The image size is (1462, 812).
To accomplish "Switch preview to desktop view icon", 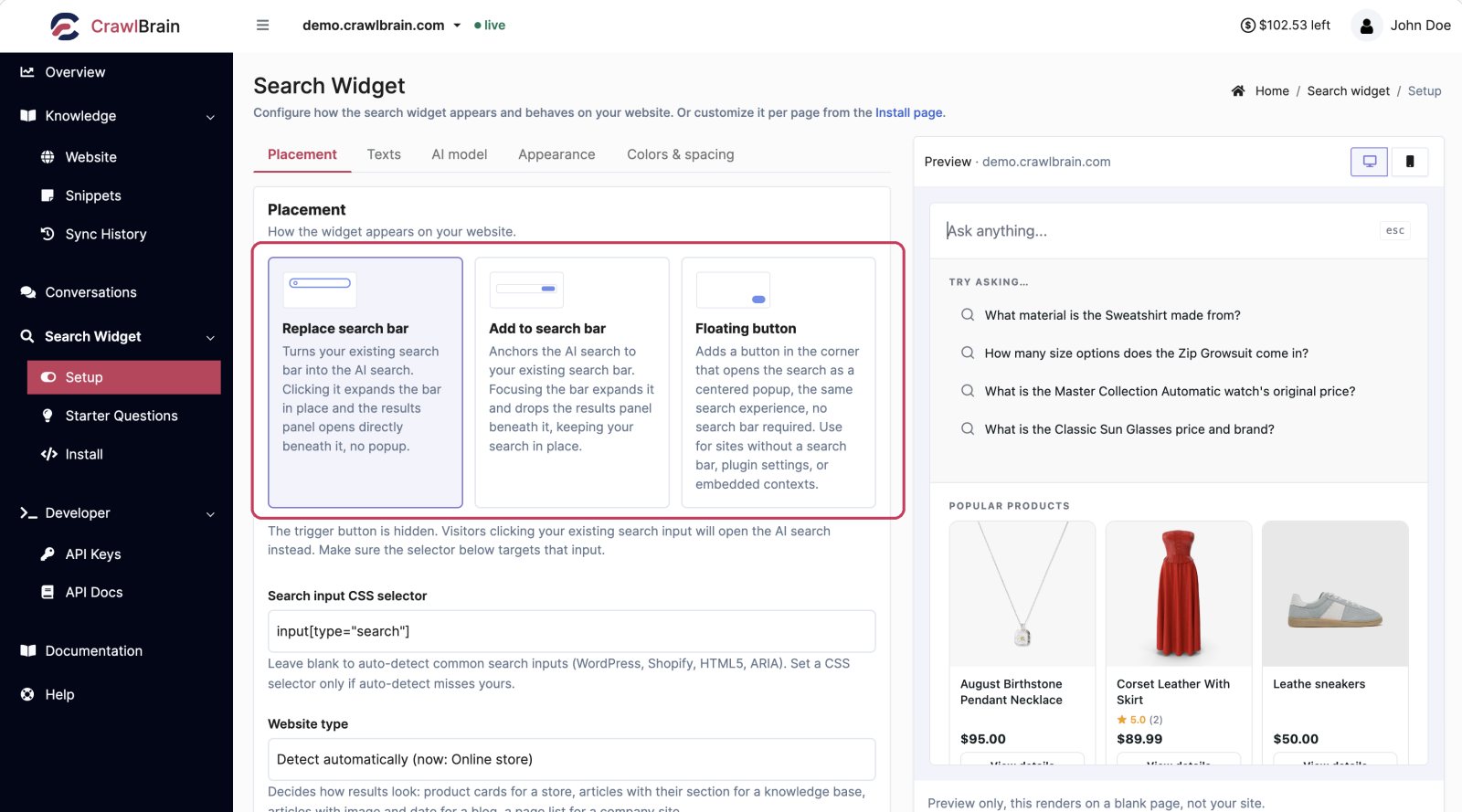I will point(1369,162).
